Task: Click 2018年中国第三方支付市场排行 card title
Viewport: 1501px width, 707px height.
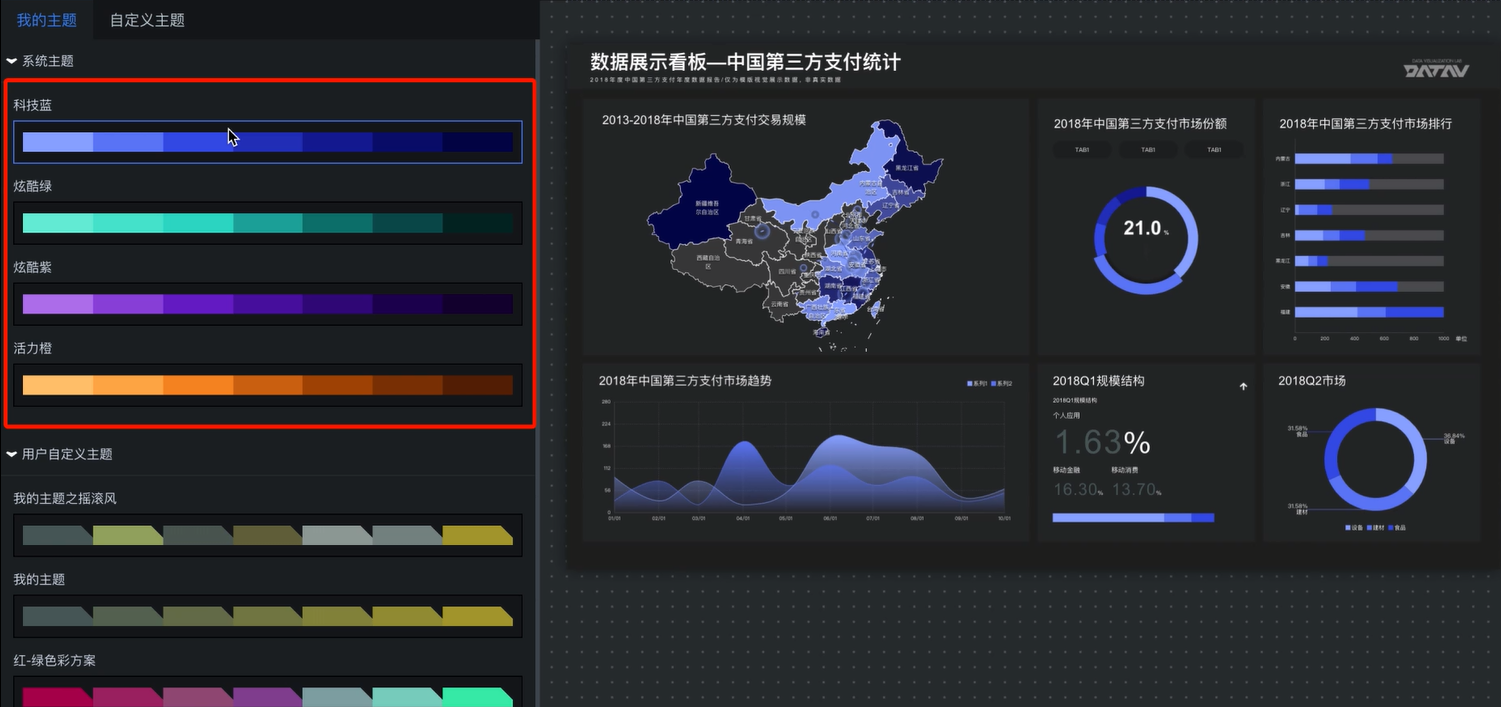Action: pos(1365,124)
